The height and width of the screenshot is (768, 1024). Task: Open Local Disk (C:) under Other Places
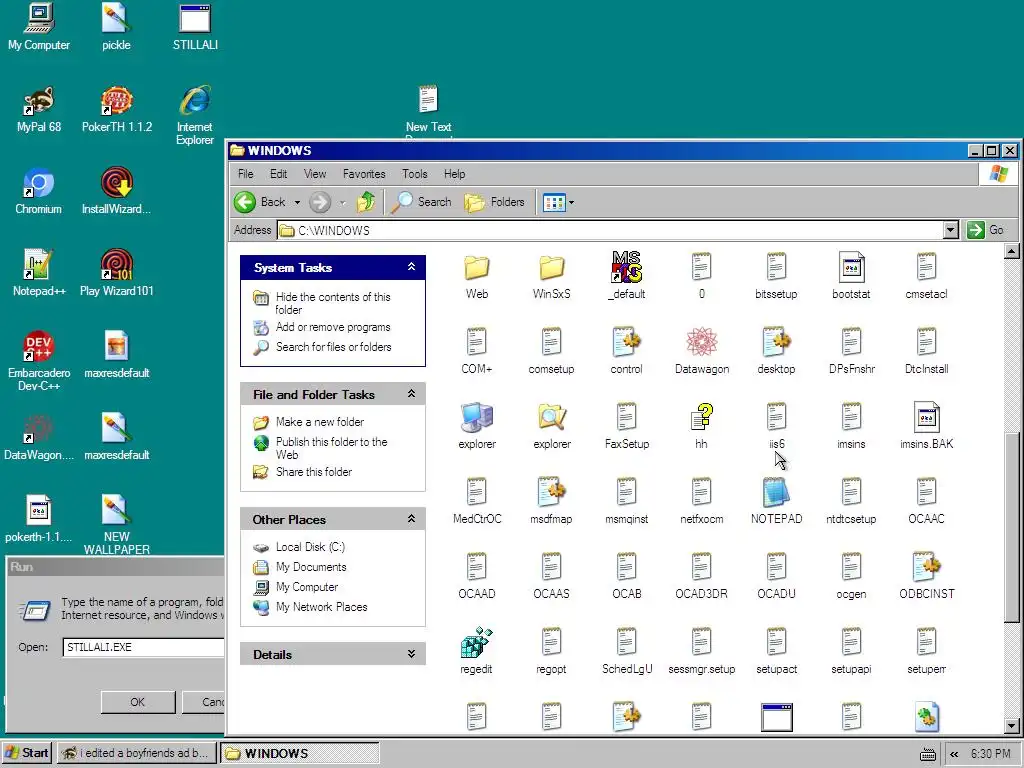tap(310, 547)
